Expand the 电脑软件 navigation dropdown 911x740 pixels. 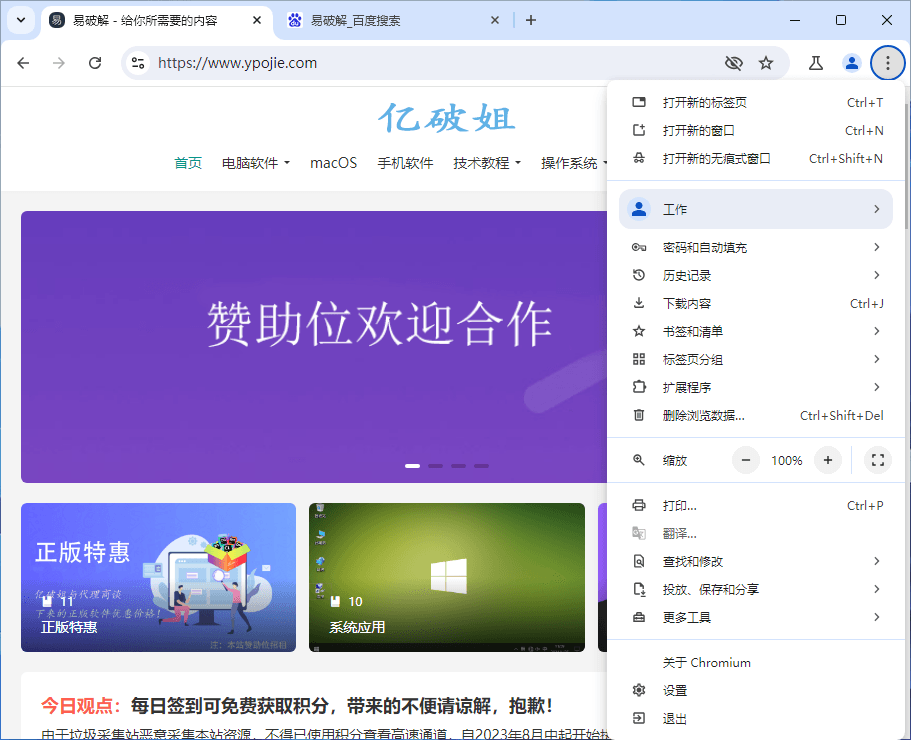coord(256,163)
